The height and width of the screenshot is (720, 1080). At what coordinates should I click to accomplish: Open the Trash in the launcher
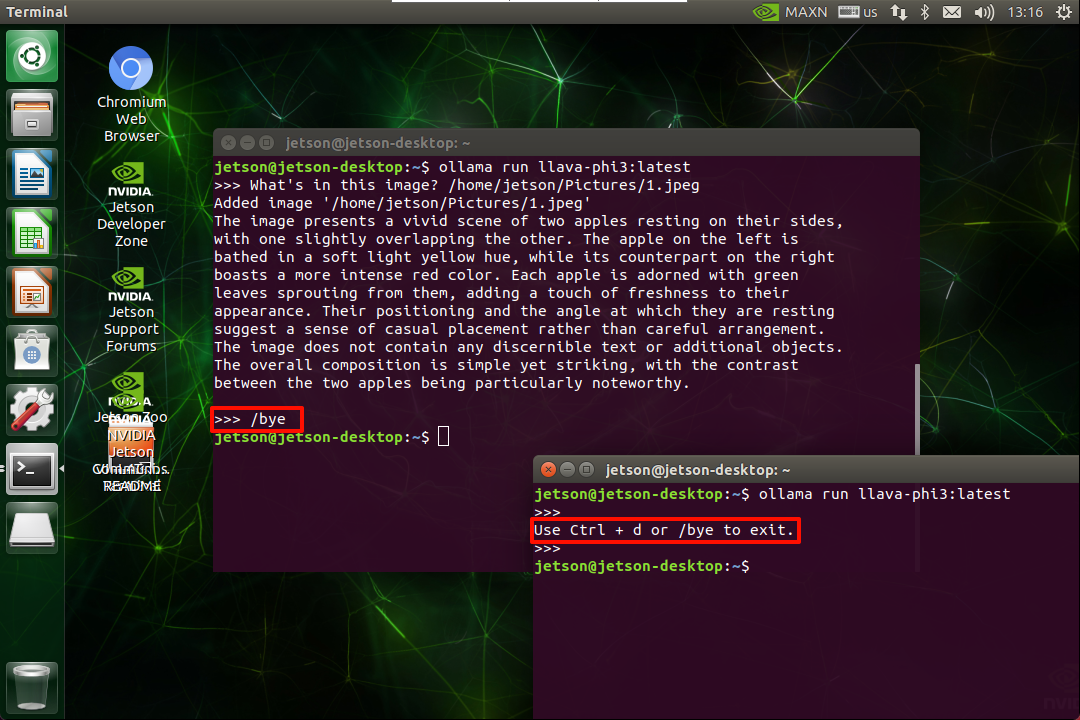click(32, 688)
